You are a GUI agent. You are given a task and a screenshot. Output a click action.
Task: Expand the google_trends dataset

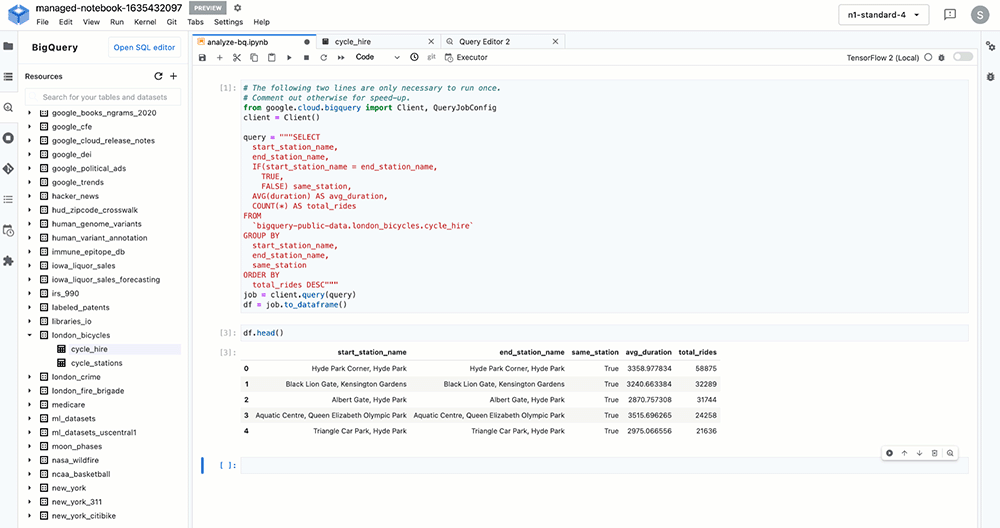coord(29,182)
